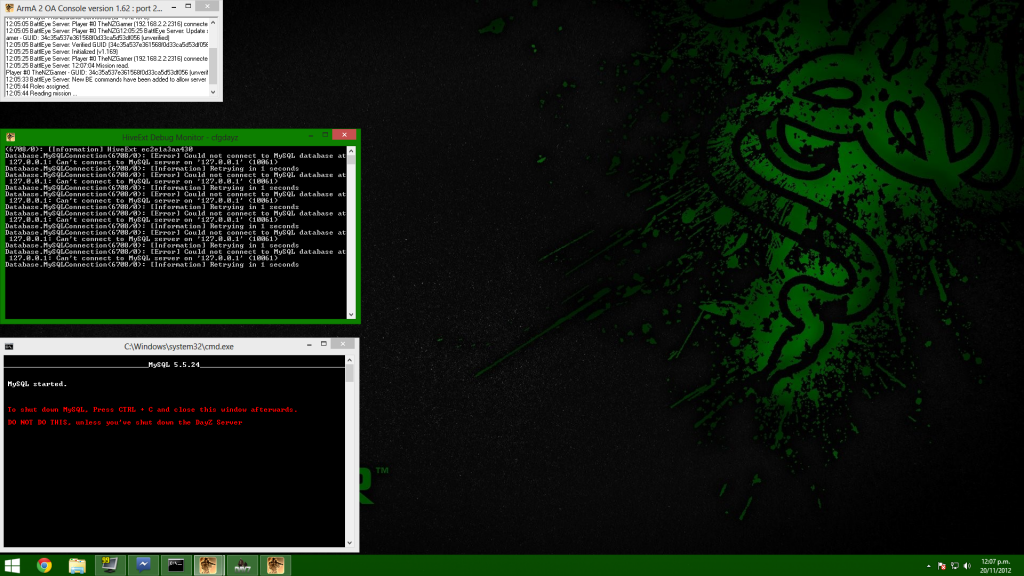The image size is (1024, 576).
Task: Open the network tray icon
Action: (x=955, y=566)
